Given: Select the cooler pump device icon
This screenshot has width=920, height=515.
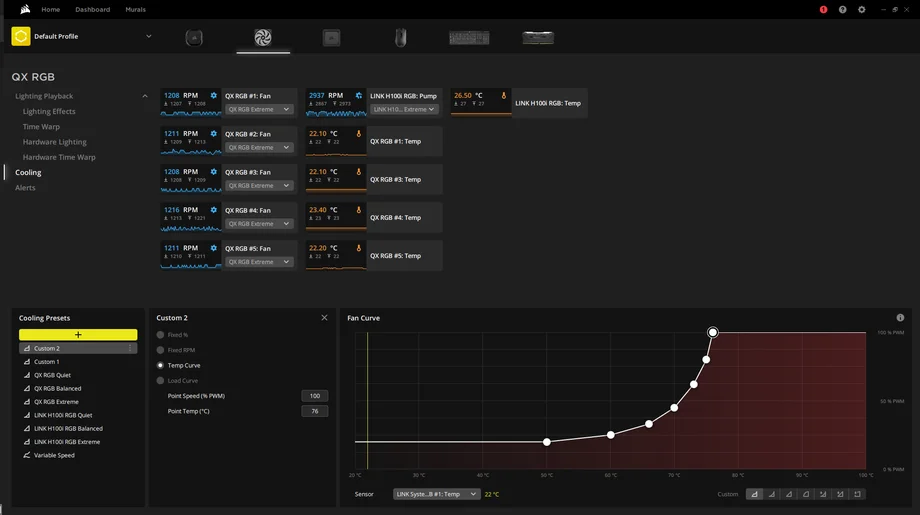Looking at the screenshot, I should point(194,38).
